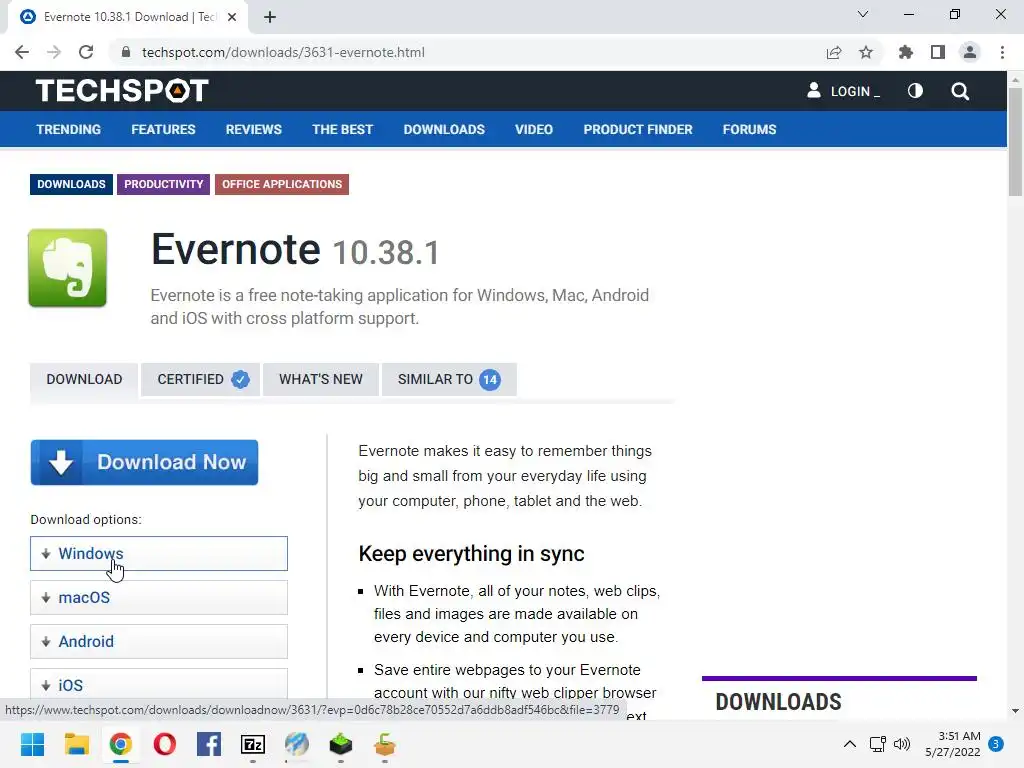Open 7-Zip from the taskbar
The image size is (1024, 768).
click(253, 744)
